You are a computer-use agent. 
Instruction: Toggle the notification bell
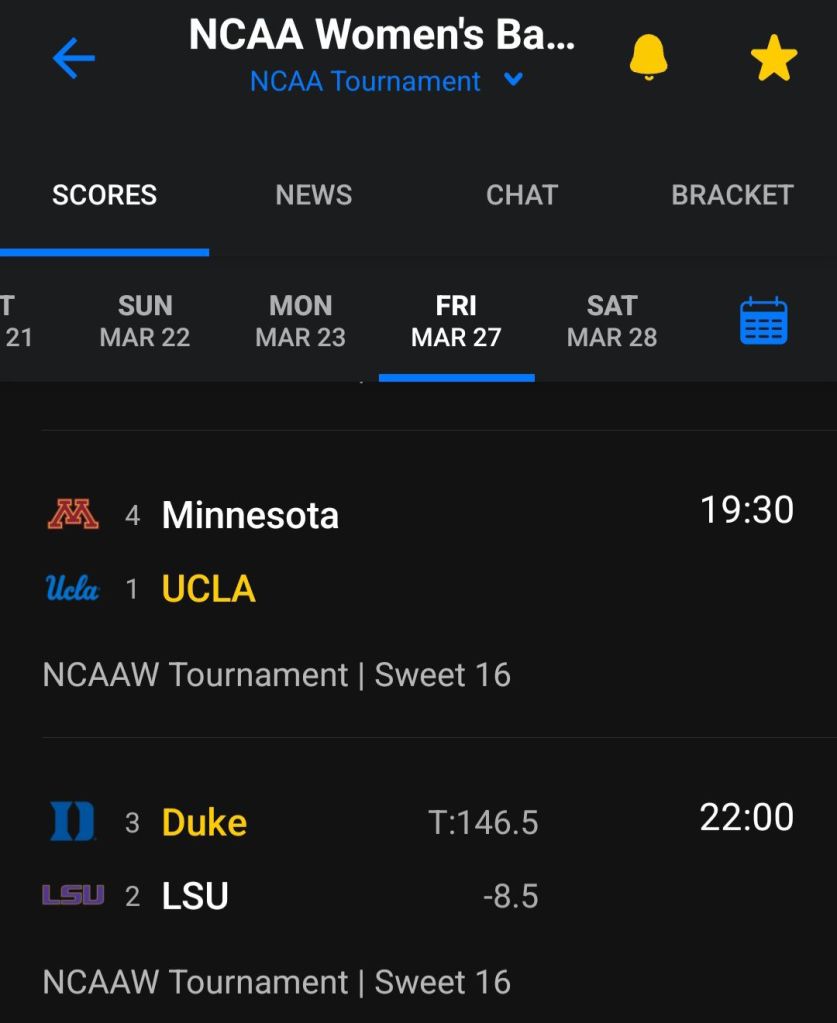tap(648, 57)
